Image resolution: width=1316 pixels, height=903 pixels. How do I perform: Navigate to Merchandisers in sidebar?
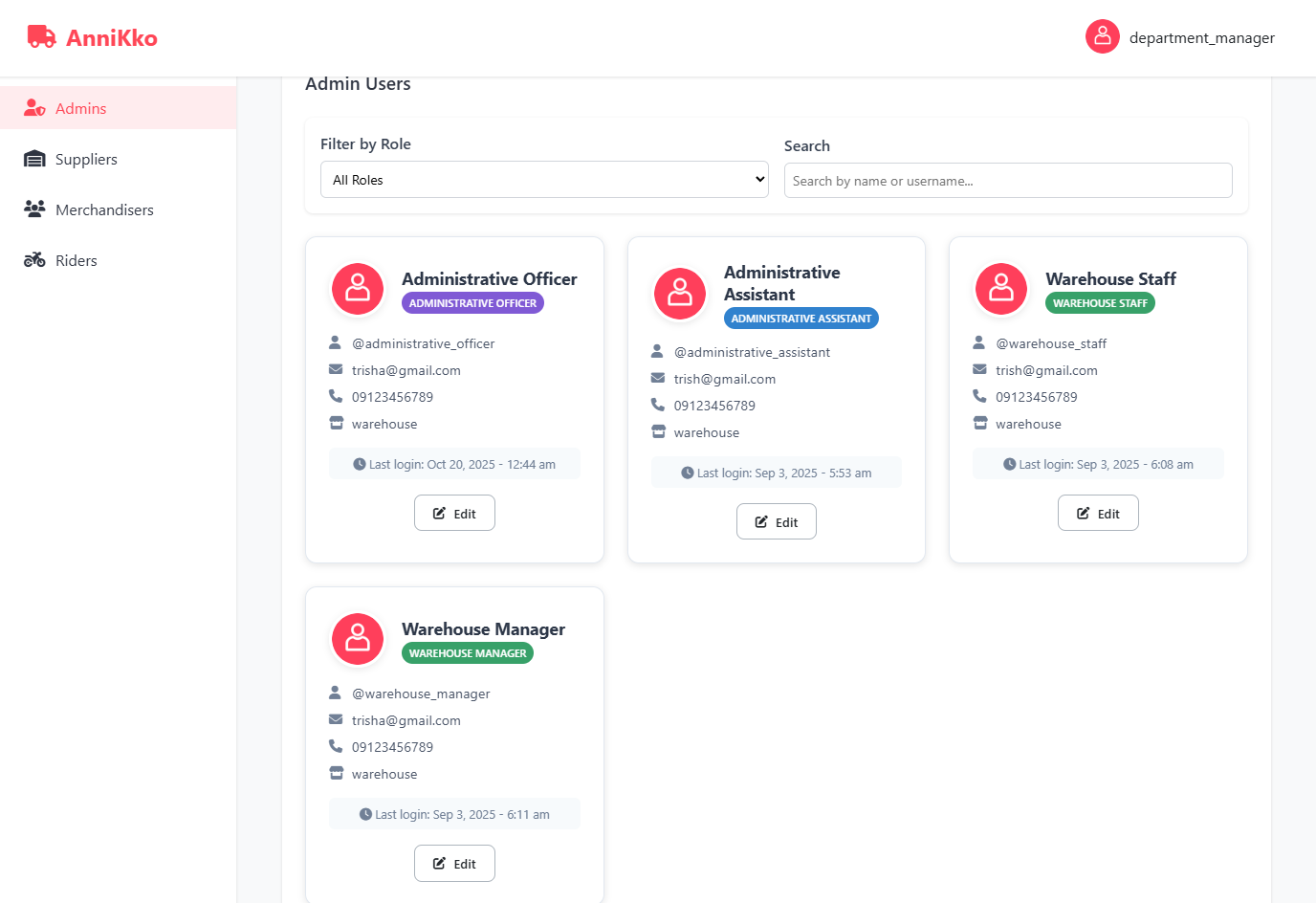click(104, 209)
